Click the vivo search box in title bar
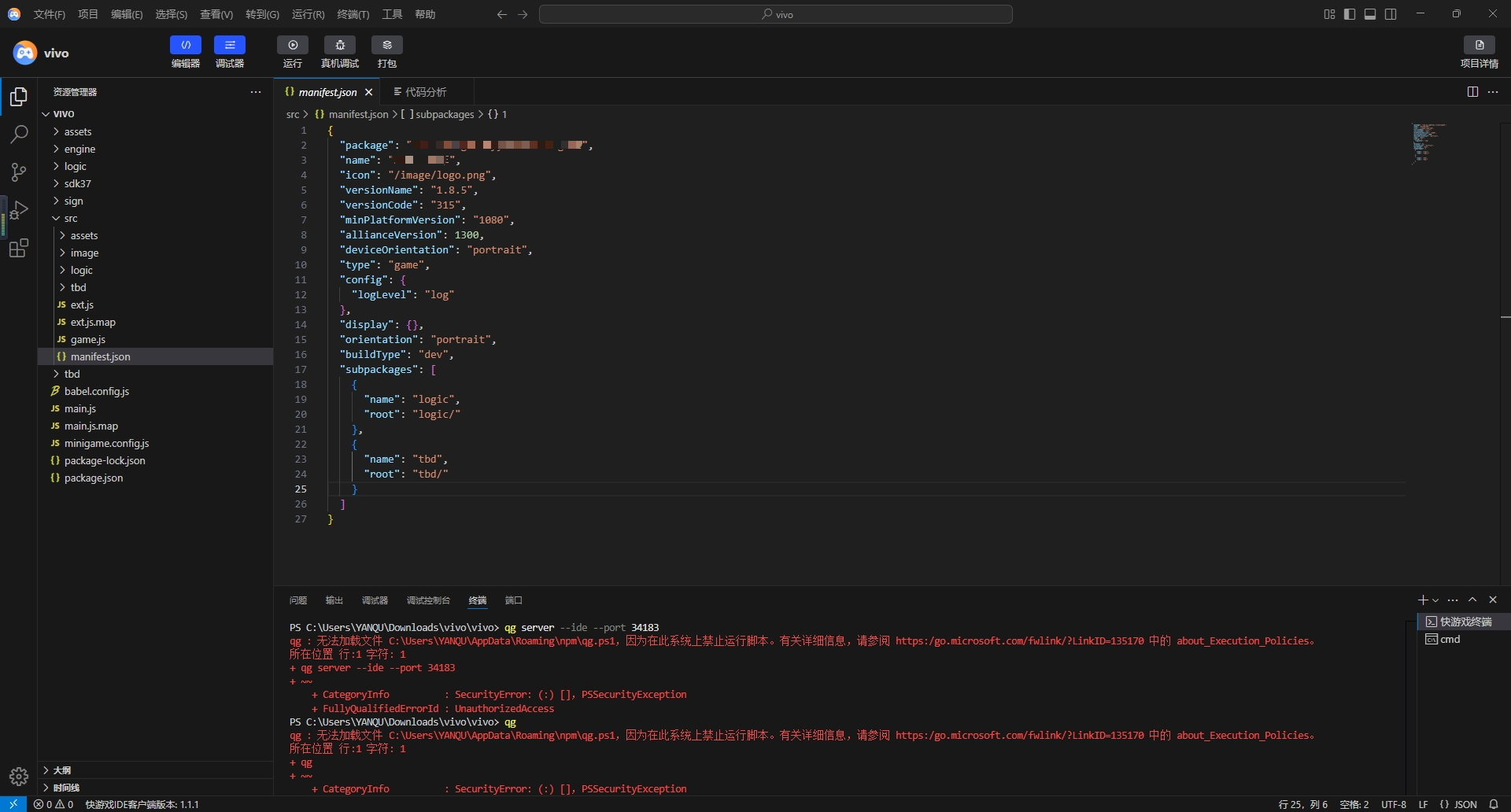The image size is (1511, 812). (776, 14)
